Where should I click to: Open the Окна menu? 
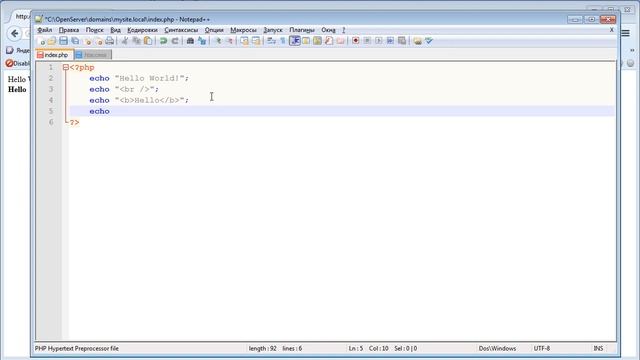coord(328,30)
